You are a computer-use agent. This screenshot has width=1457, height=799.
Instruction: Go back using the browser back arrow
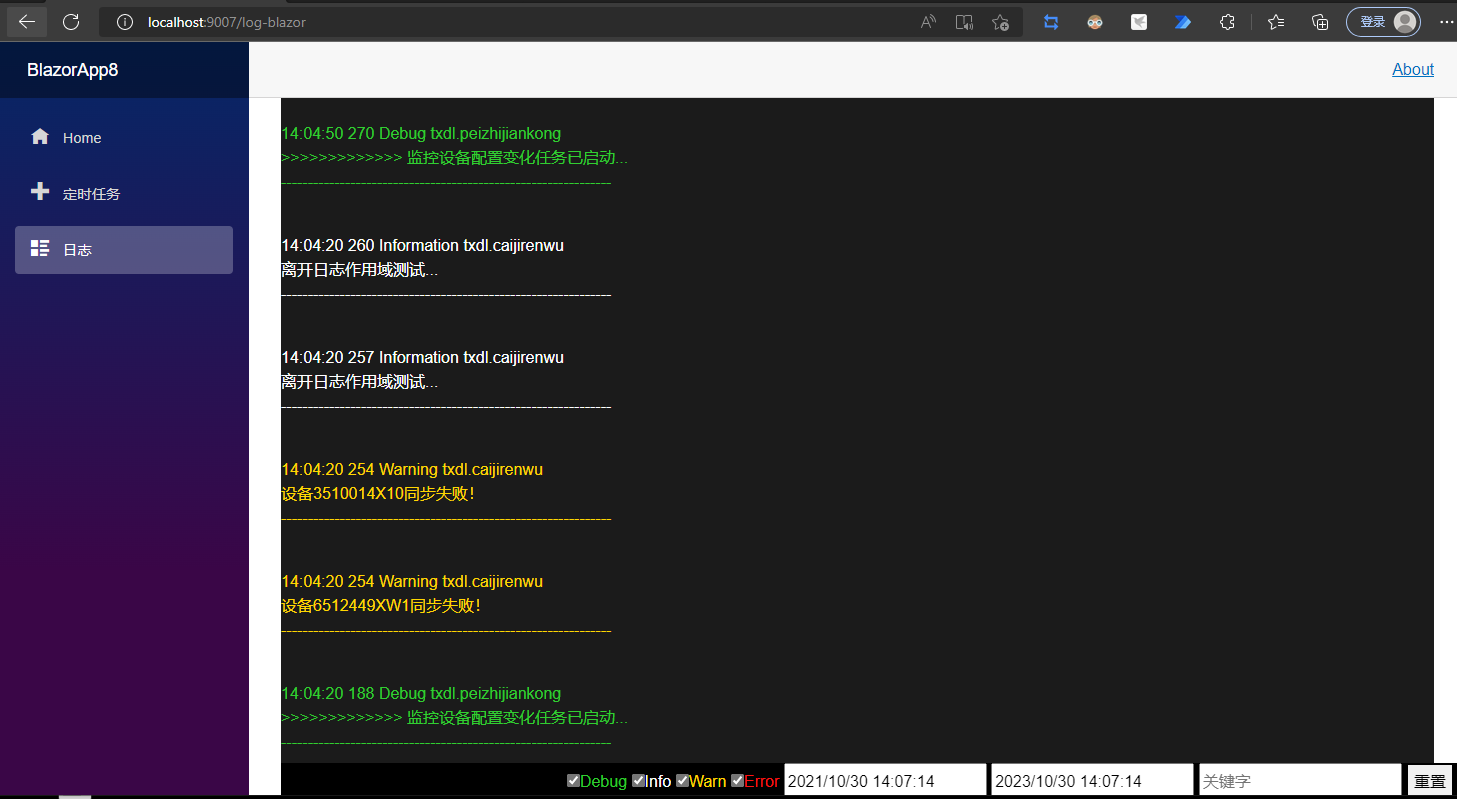pyautogui.click(x=27, y=22)
